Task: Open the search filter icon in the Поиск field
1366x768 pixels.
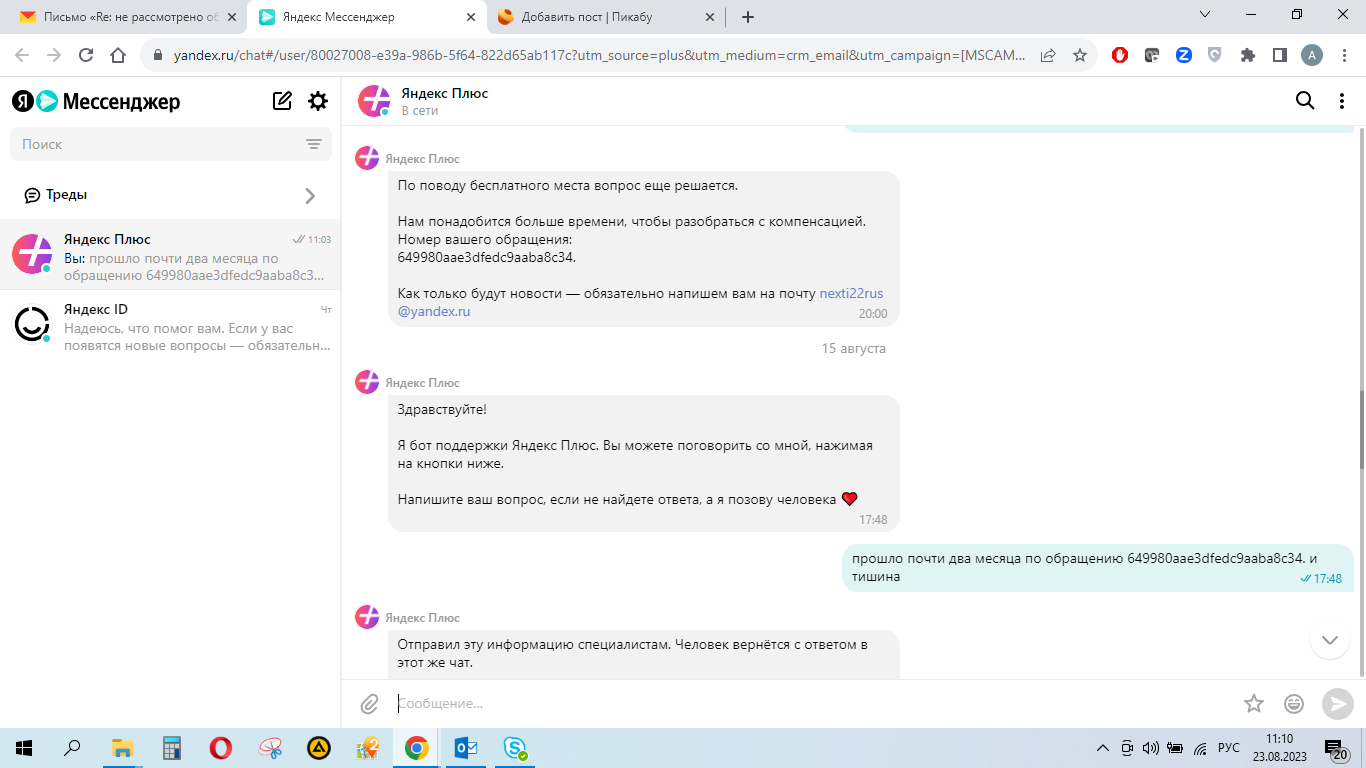Action: (314, 144)
